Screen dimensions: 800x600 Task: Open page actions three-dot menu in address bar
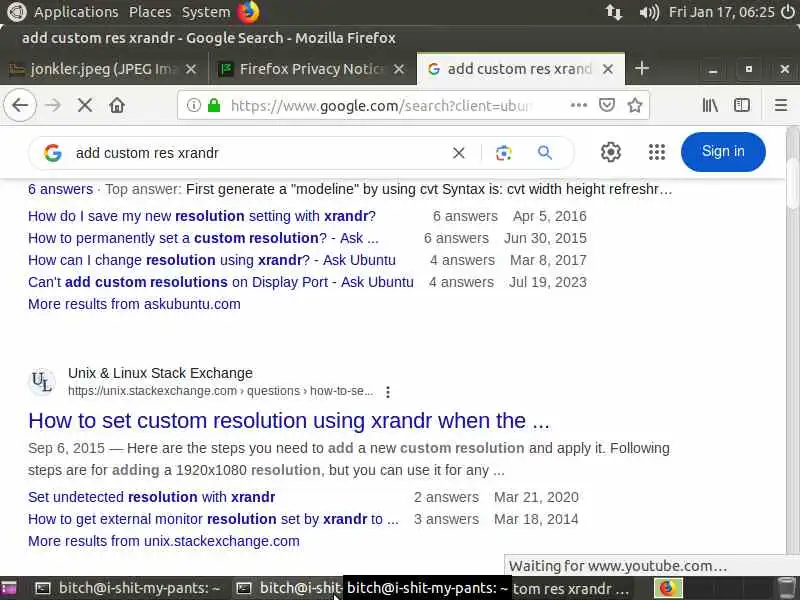click(579, 106)
